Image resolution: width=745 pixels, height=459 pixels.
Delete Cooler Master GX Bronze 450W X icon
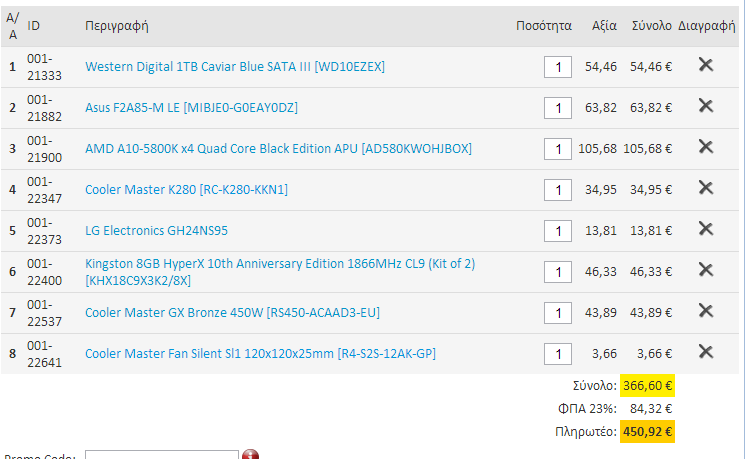tap(706, 311)
